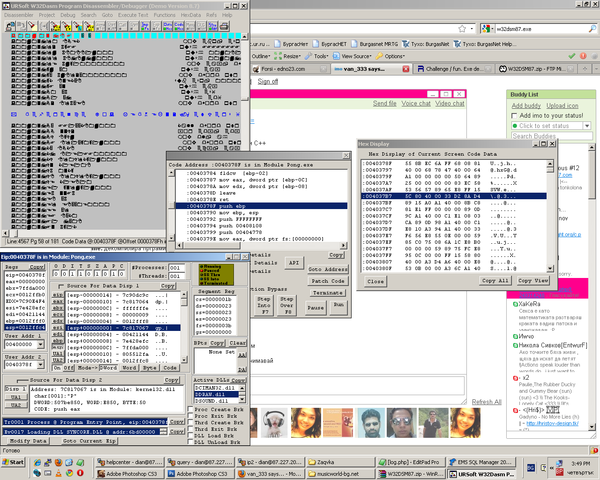The image size is (600, 480).
Task: Tick the Add imo to your status checkbox
Action: (514, 116)
